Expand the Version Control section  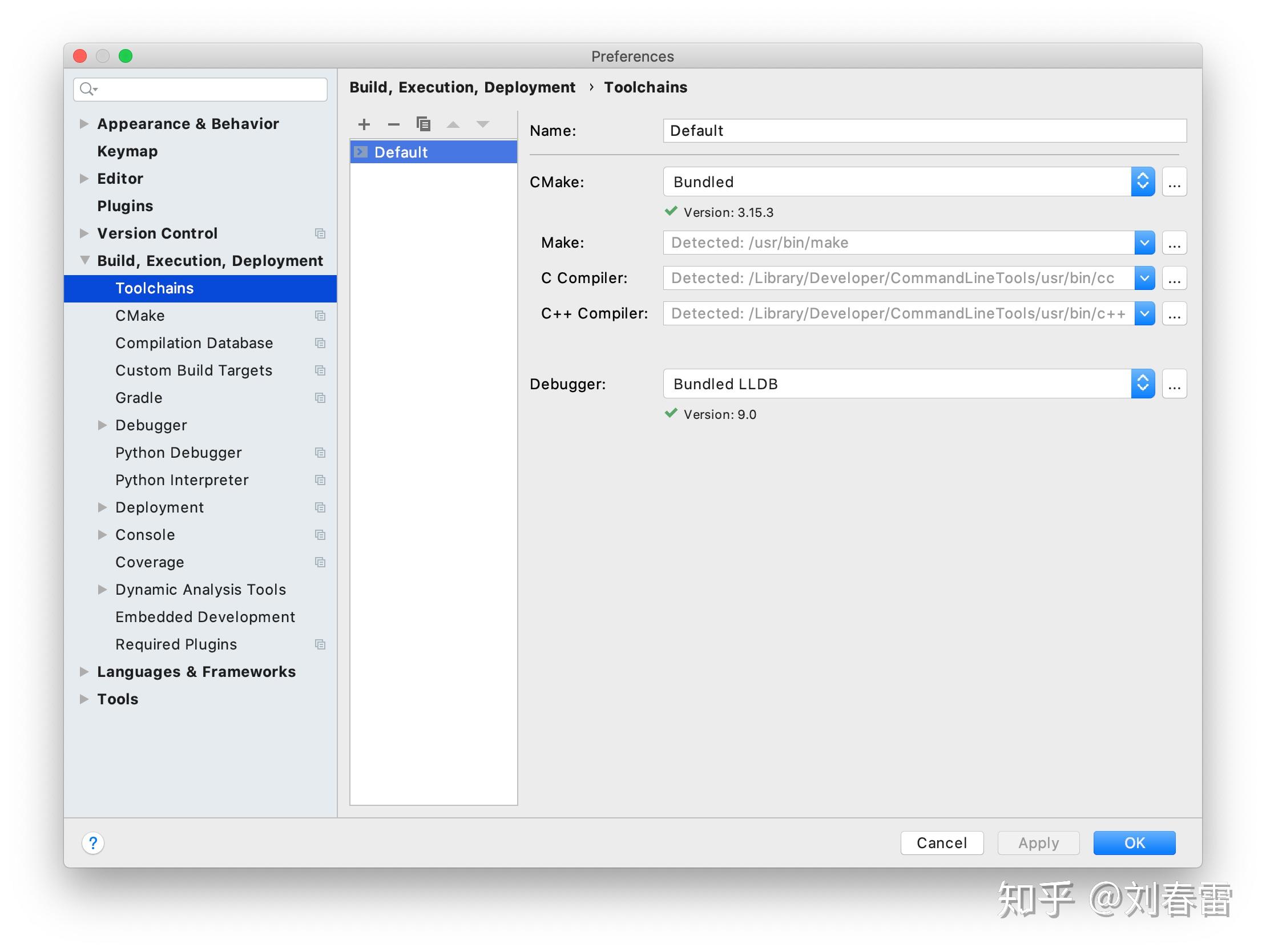84,233
